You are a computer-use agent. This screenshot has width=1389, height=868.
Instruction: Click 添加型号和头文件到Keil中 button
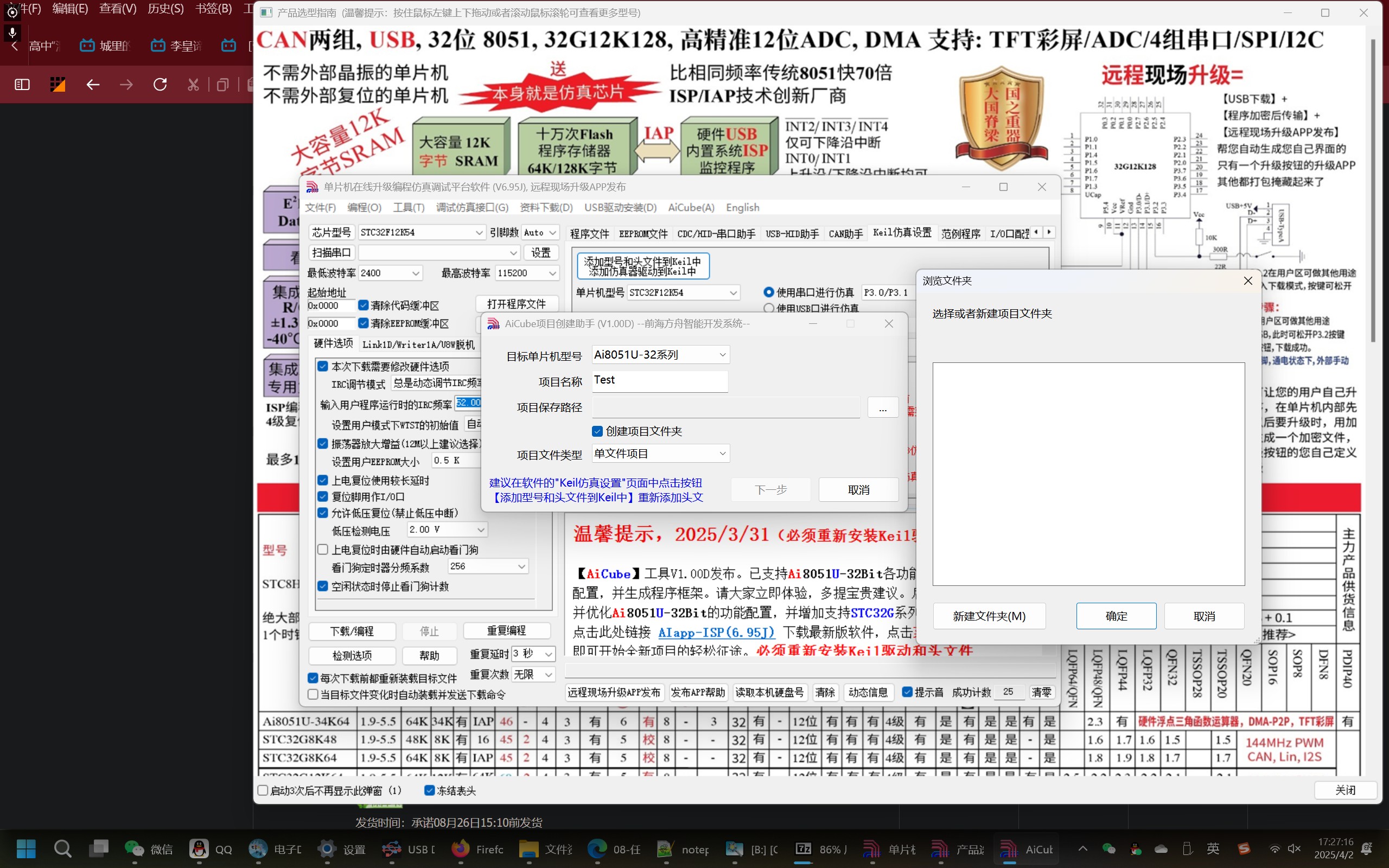click(643, 266)
